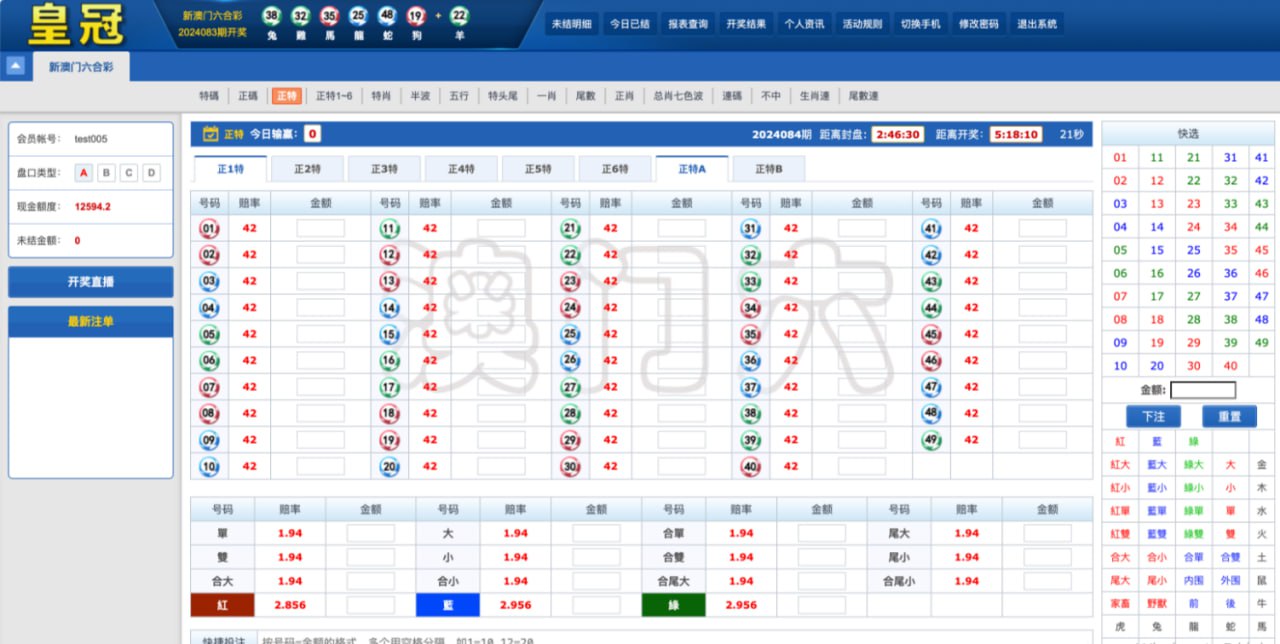Select number ball 30 in the betting grid
Screen dimensions: 1280x644
[x=571, y=465]
